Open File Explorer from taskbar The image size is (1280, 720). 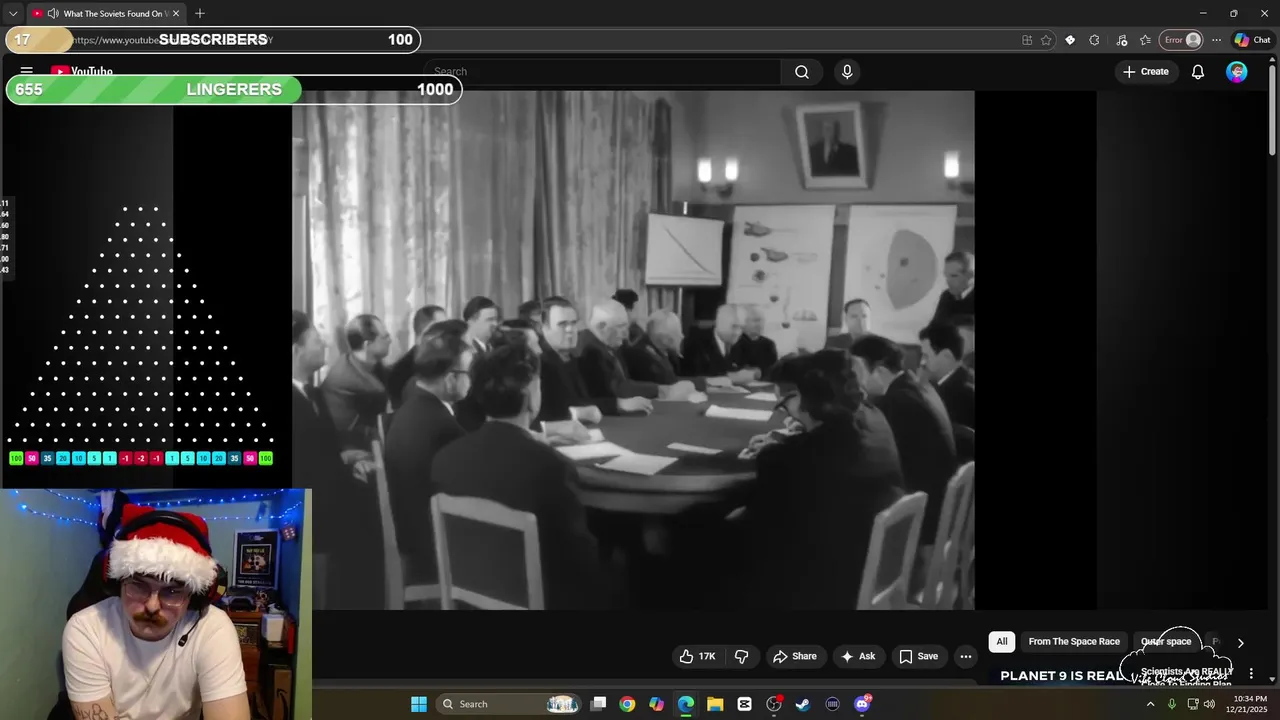tap(715, 704)
